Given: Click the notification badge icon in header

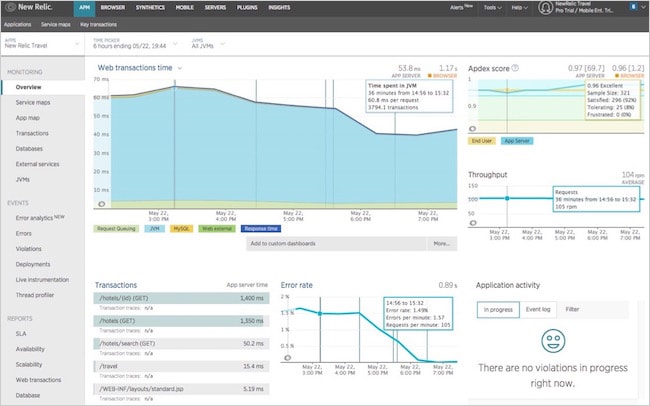Looking at the screenshot, I should click(633, 7).
